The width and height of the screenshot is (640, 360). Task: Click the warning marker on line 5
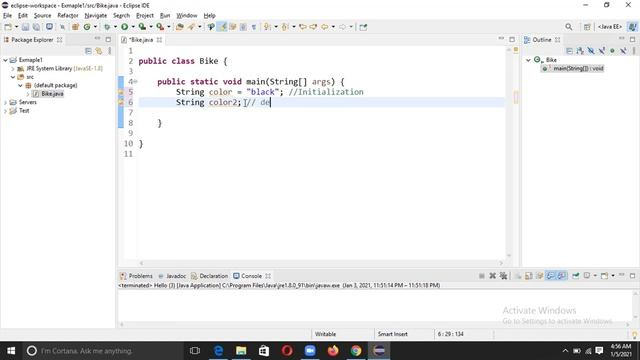[121, 92]
